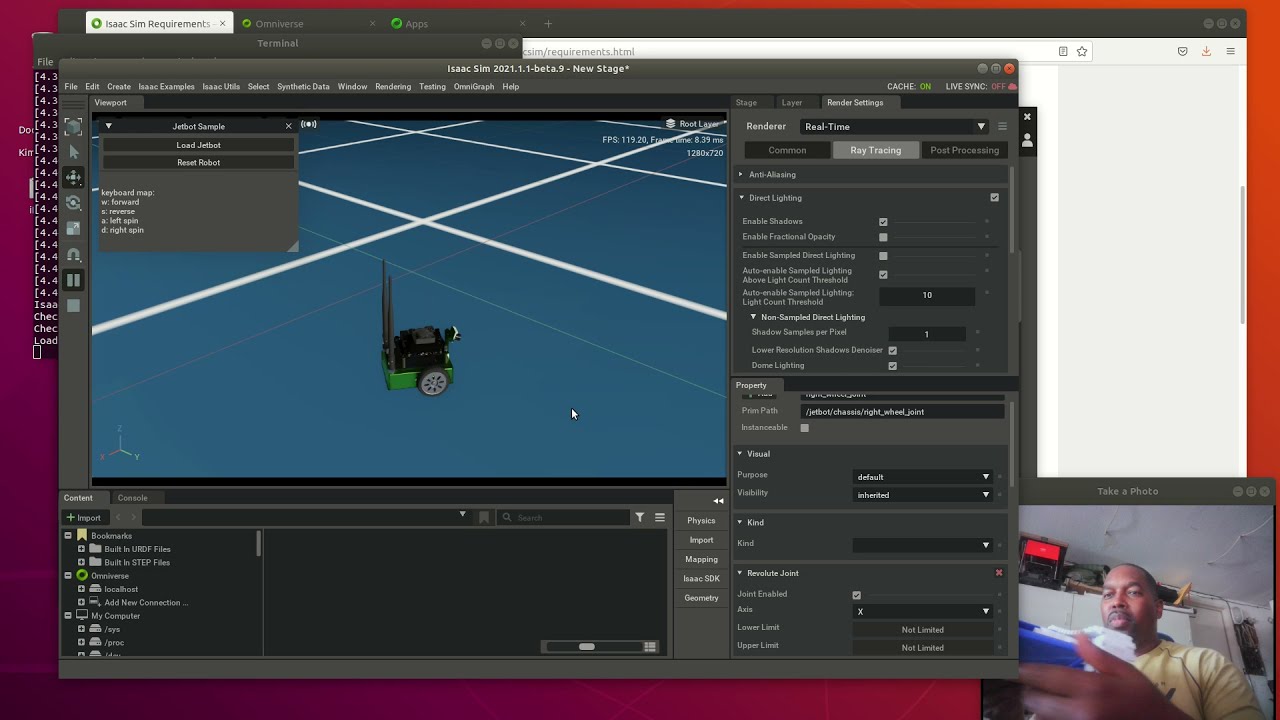Open the Purpose dropdown

click(923, 477)
